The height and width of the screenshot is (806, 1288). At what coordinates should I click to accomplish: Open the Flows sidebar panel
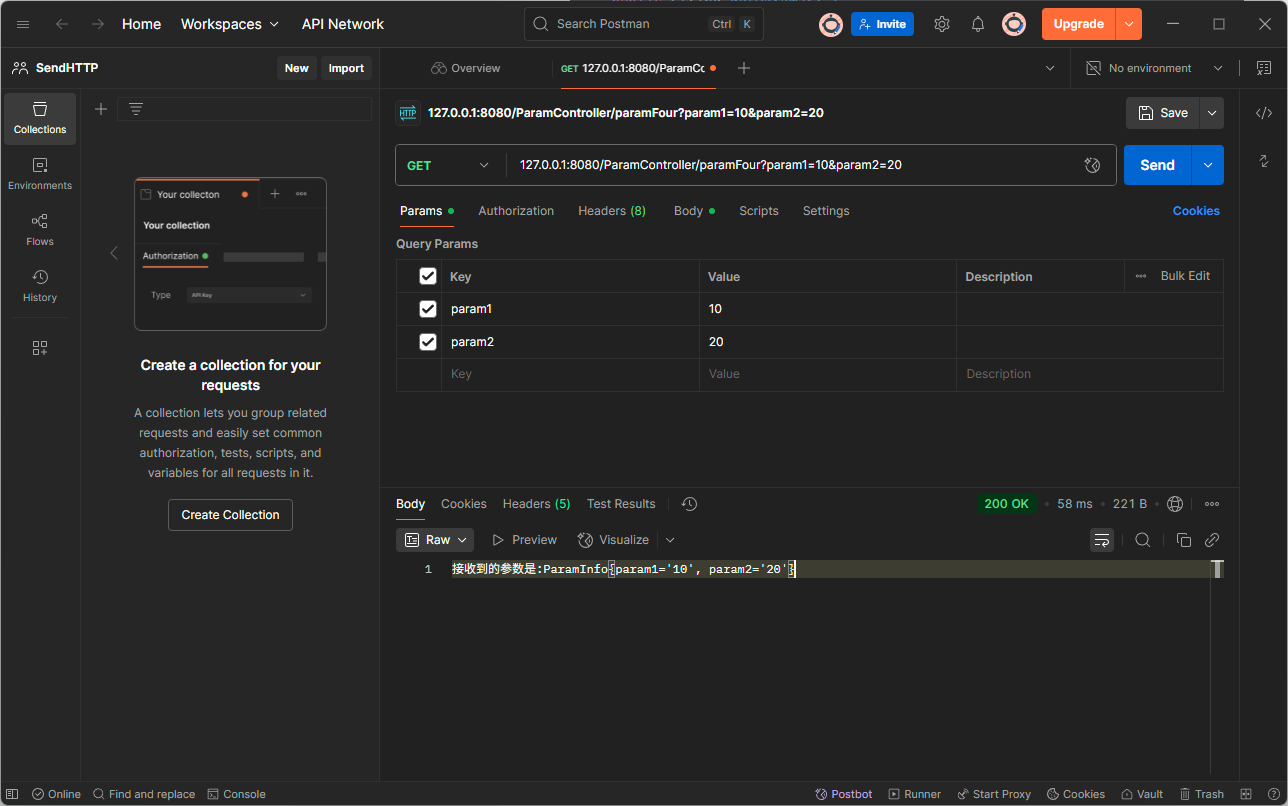coord(40,230)
